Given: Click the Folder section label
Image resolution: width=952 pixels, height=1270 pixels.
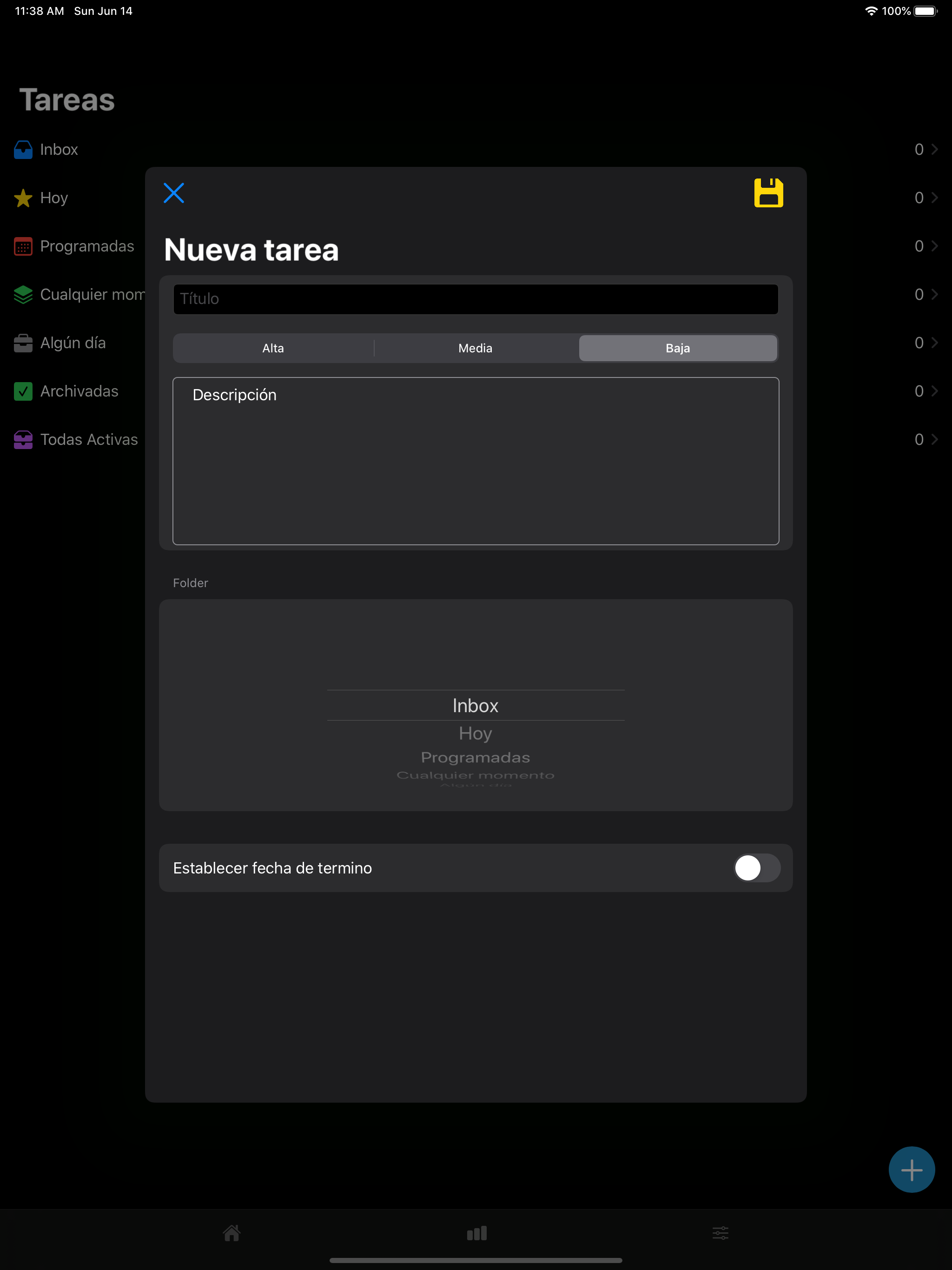Looking at the screenshot, I should point(191,583).
